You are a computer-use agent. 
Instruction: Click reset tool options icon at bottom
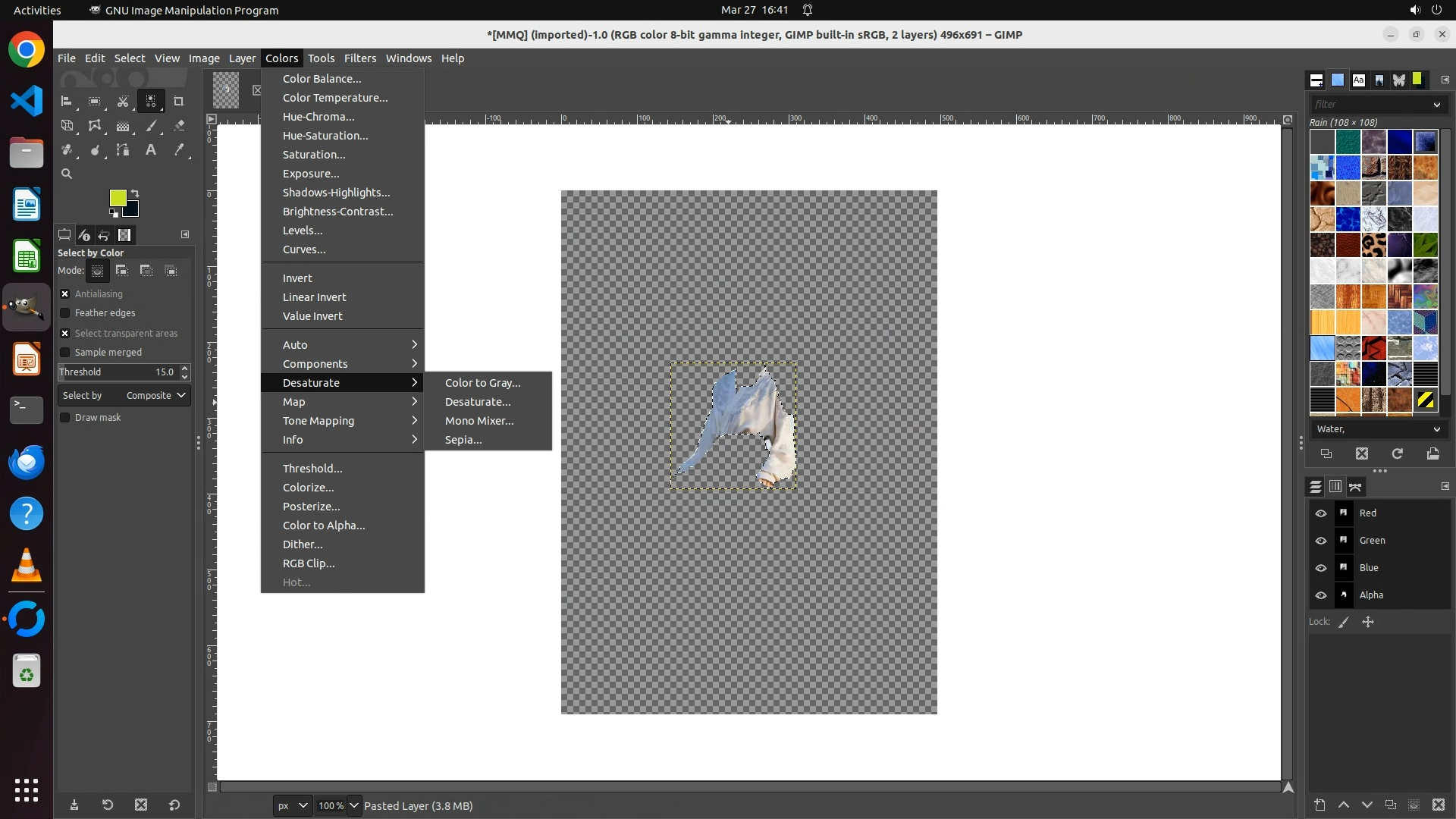pyautogui.click(x=174, y=805)
